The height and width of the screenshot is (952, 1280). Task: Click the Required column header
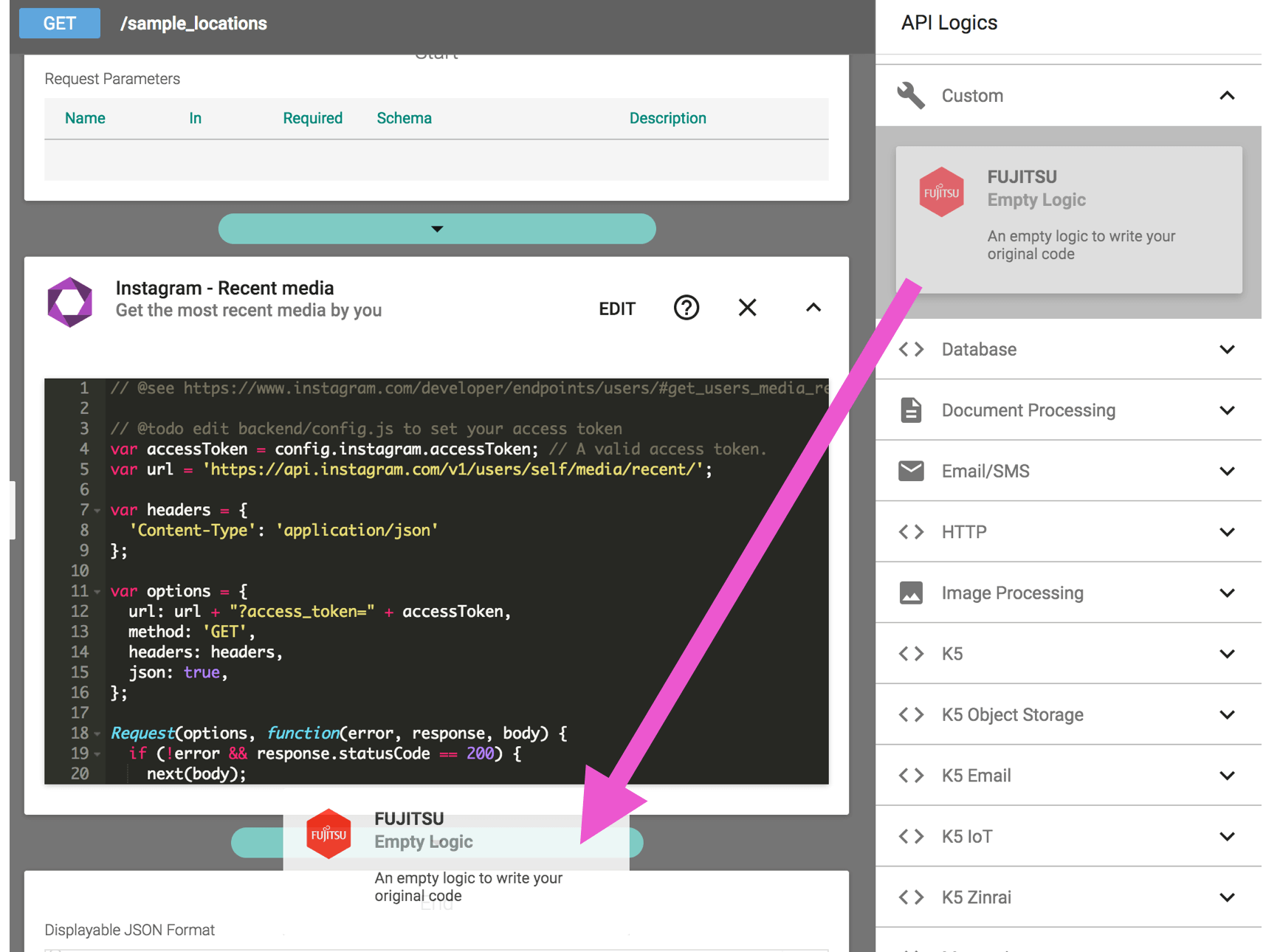pyautogui.click(x=312, y=118)
